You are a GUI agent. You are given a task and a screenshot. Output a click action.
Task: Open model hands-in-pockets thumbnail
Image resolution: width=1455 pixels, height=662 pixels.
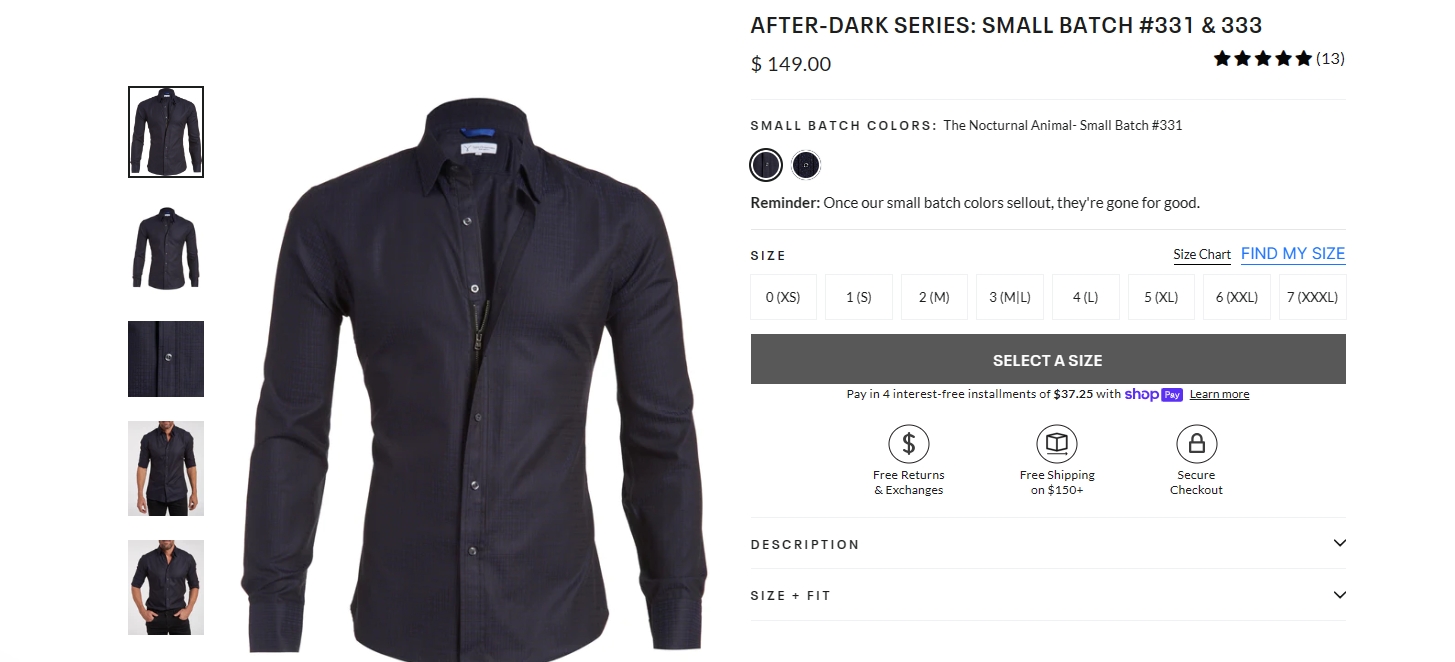[166, 587]
